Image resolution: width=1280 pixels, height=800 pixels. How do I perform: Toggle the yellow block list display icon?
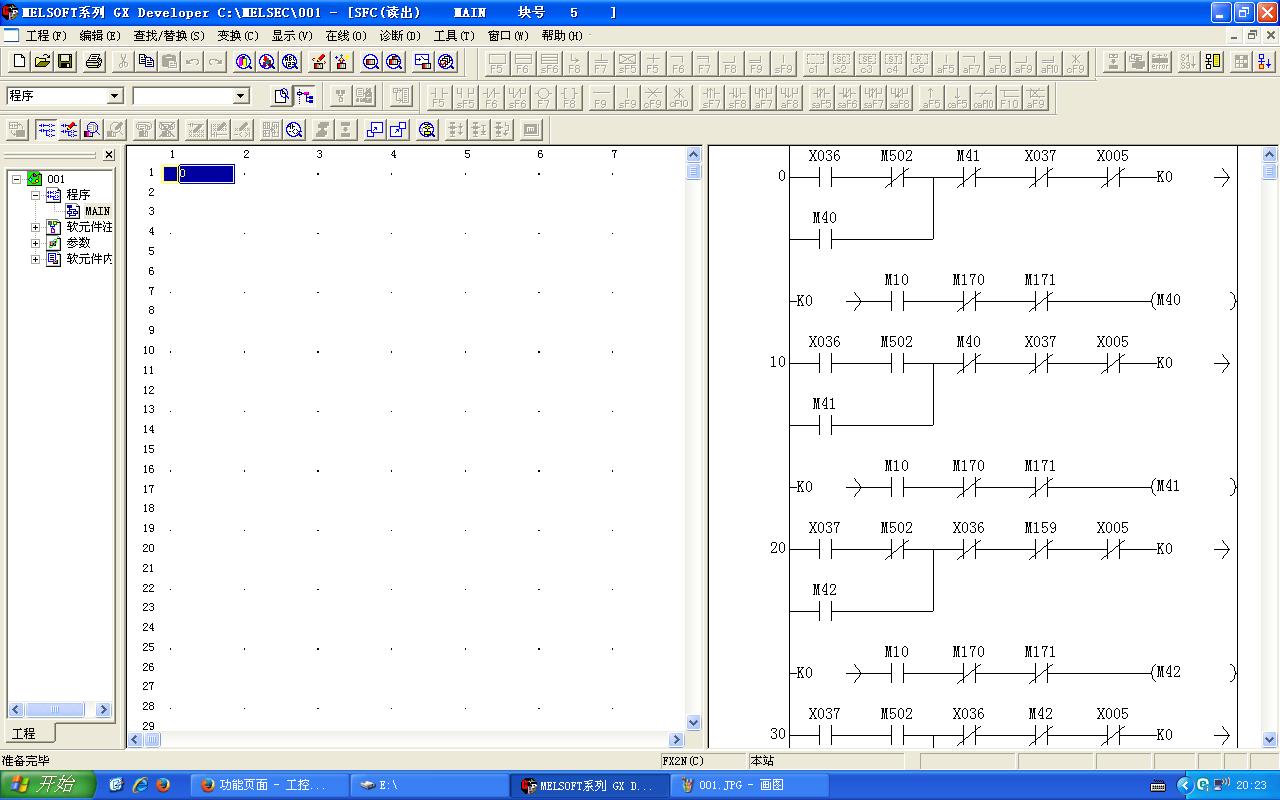click(x=1213, y=62)
